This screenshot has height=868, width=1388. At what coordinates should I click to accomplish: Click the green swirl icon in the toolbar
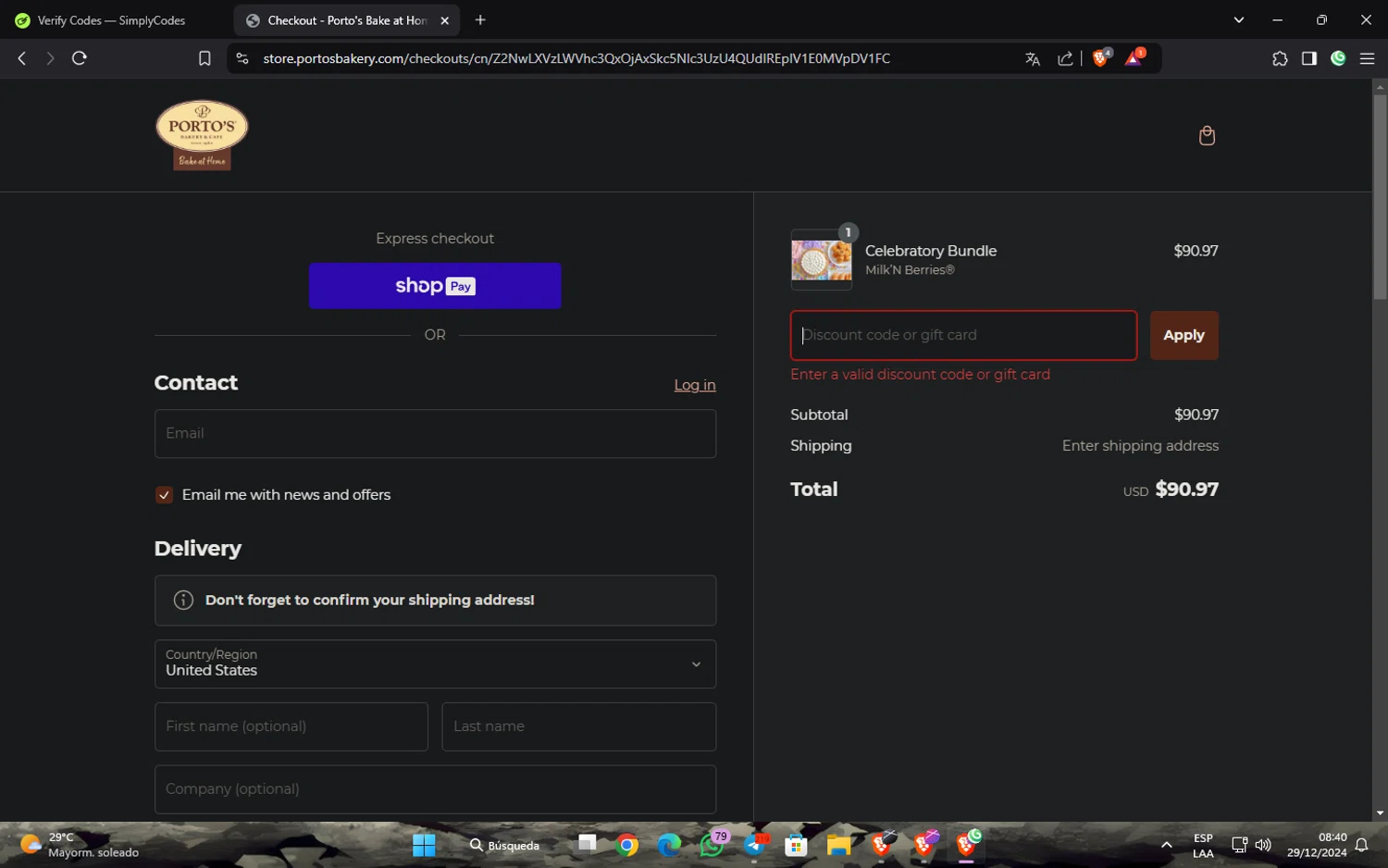(1338, 58)
